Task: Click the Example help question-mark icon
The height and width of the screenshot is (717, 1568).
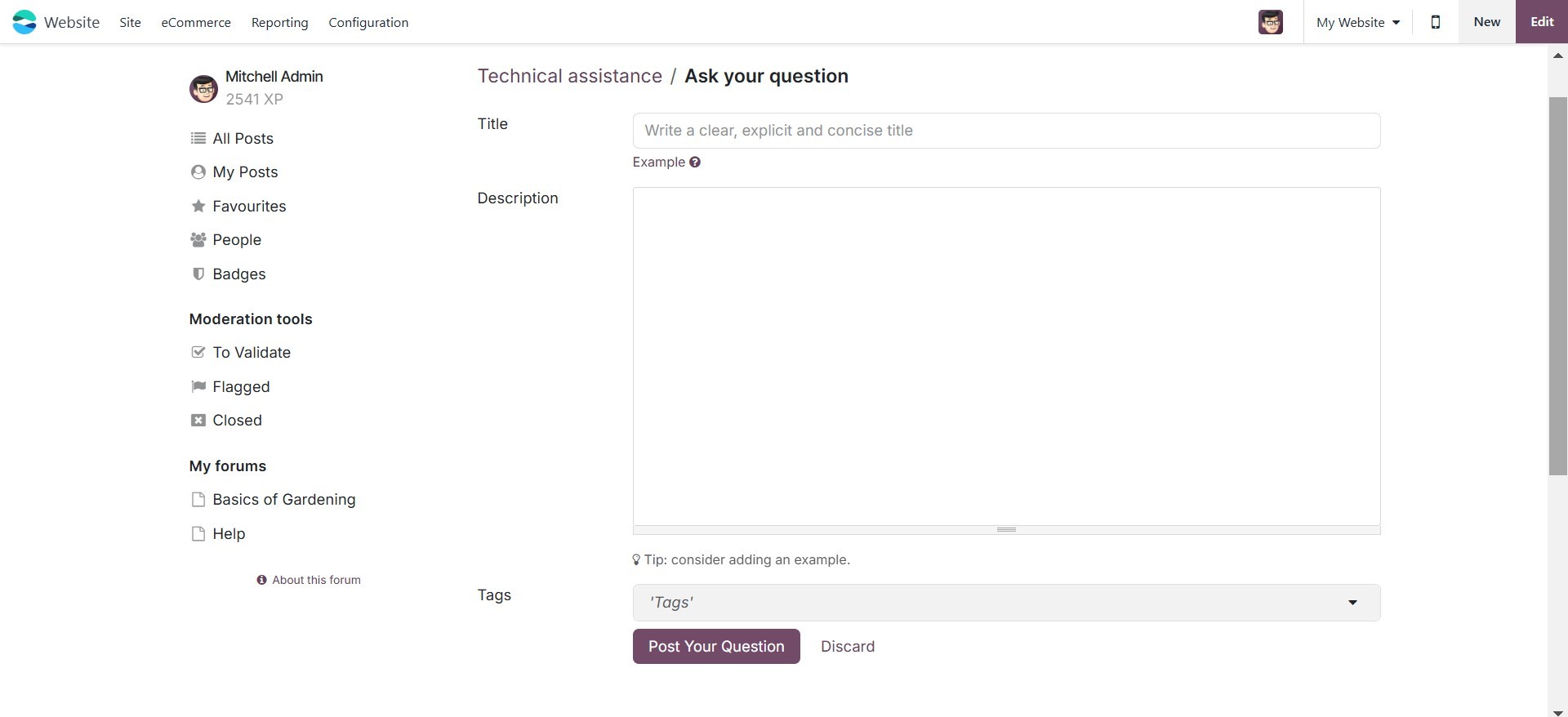Action: 695,162
